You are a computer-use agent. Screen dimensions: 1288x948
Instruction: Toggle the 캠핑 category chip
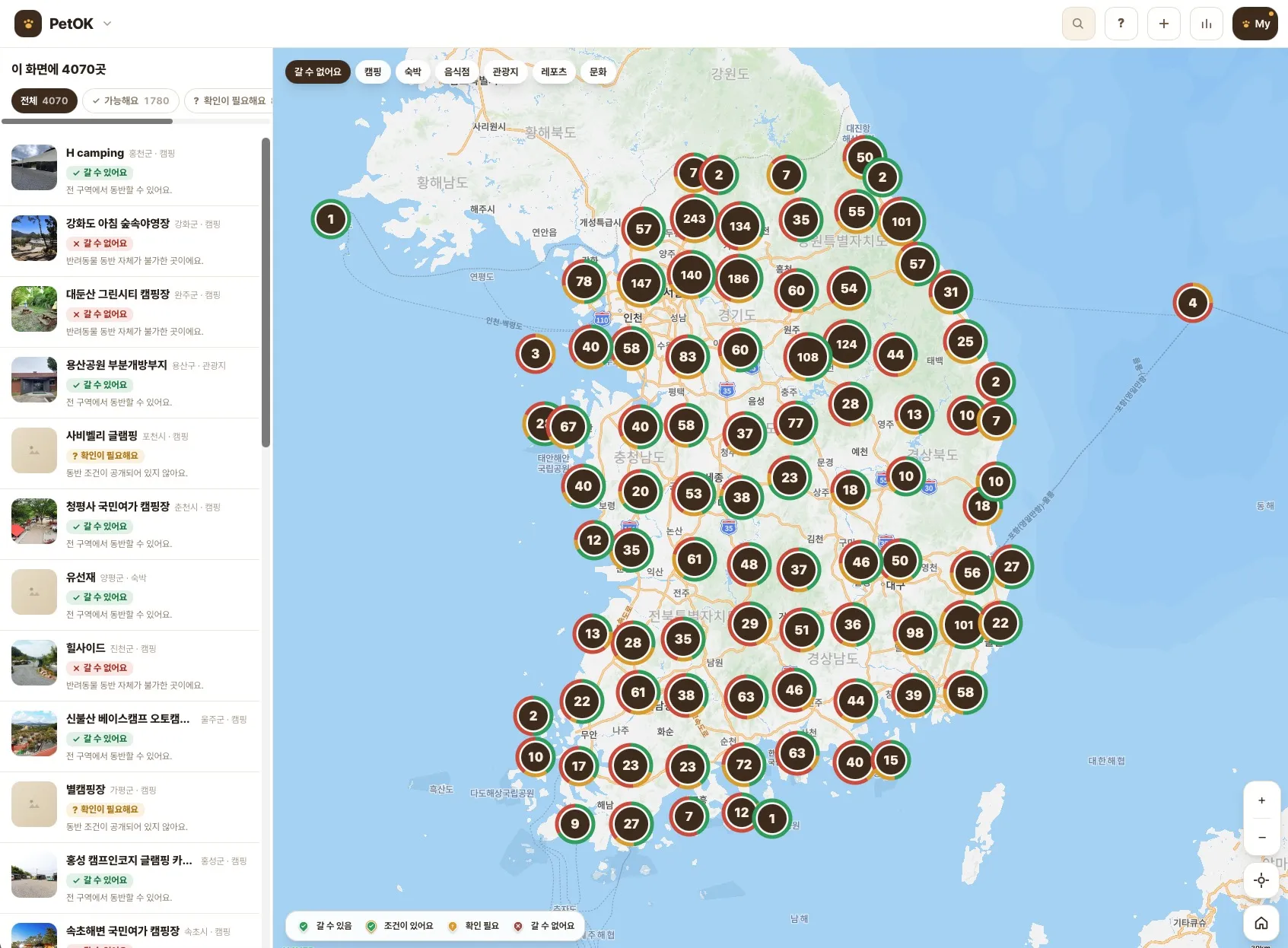click(373, 72)
